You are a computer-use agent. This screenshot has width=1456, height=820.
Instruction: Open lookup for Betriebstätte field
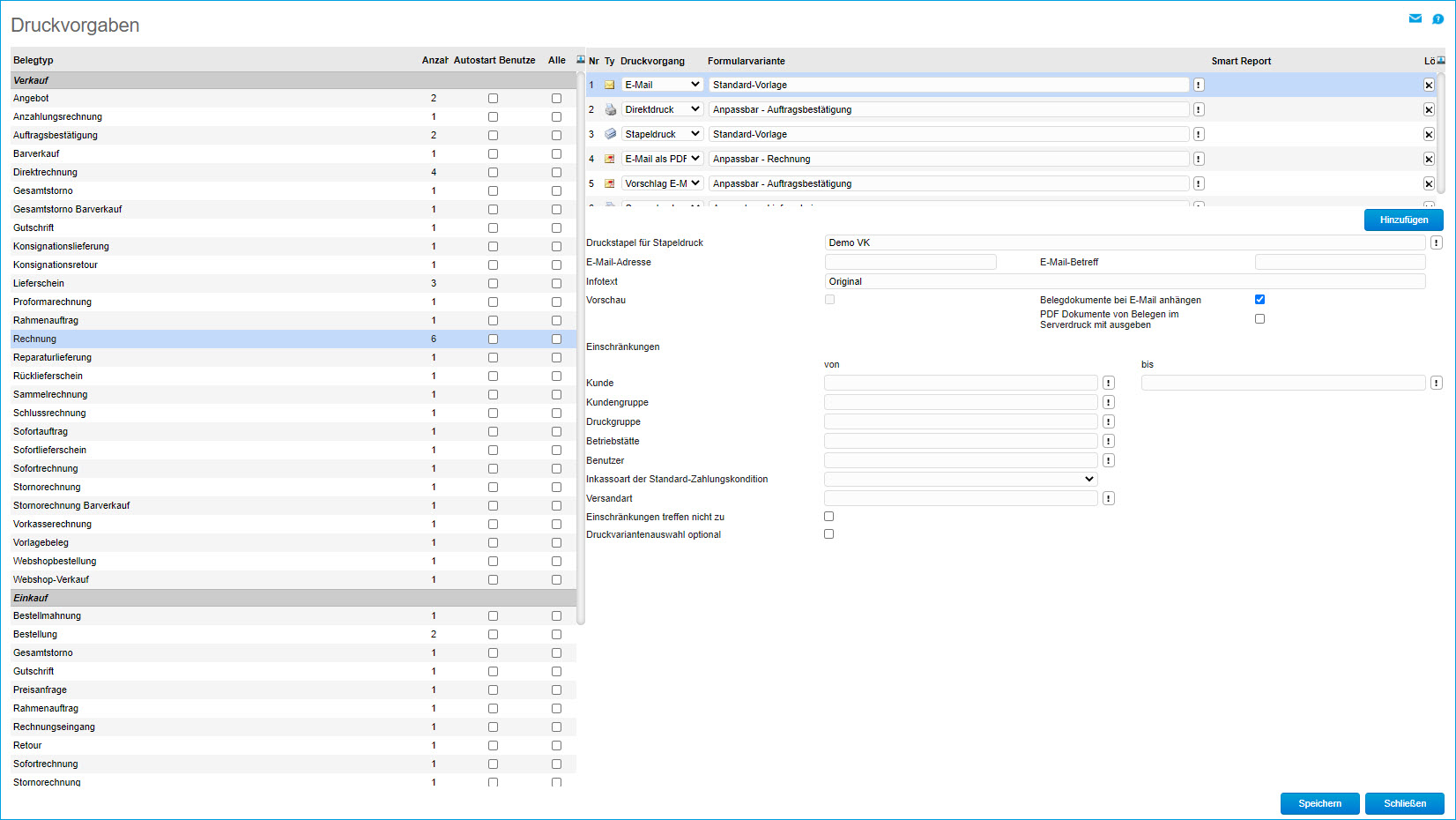(1109, 441)
